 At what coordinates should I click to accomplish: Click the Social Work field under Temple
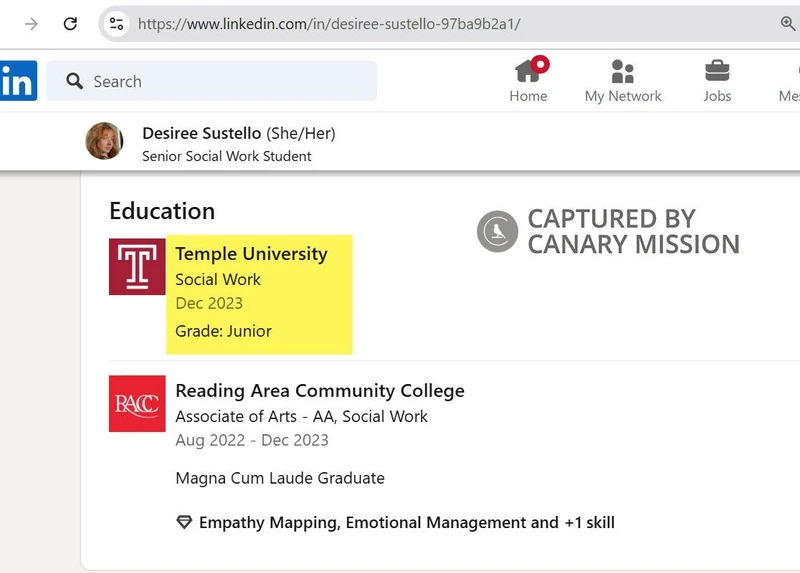pyautogui.click(x=218, y=280)
